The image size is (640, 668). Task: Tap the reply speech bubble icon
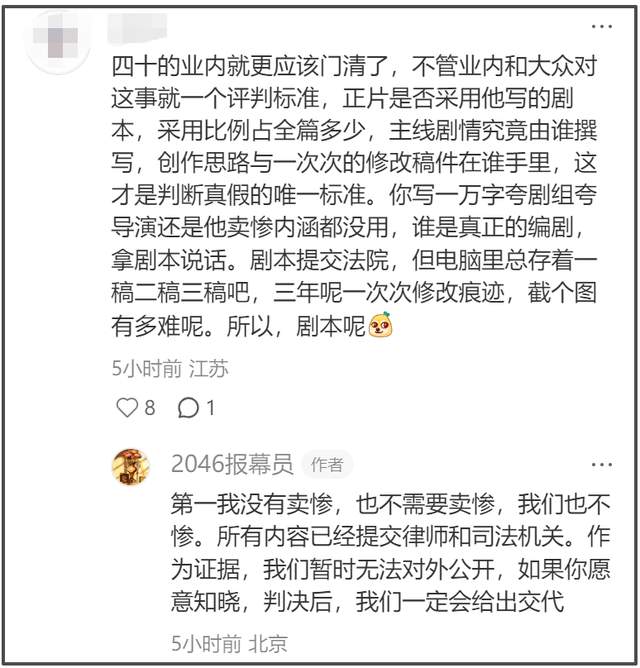pyautogui.click(x=188, y=408)
